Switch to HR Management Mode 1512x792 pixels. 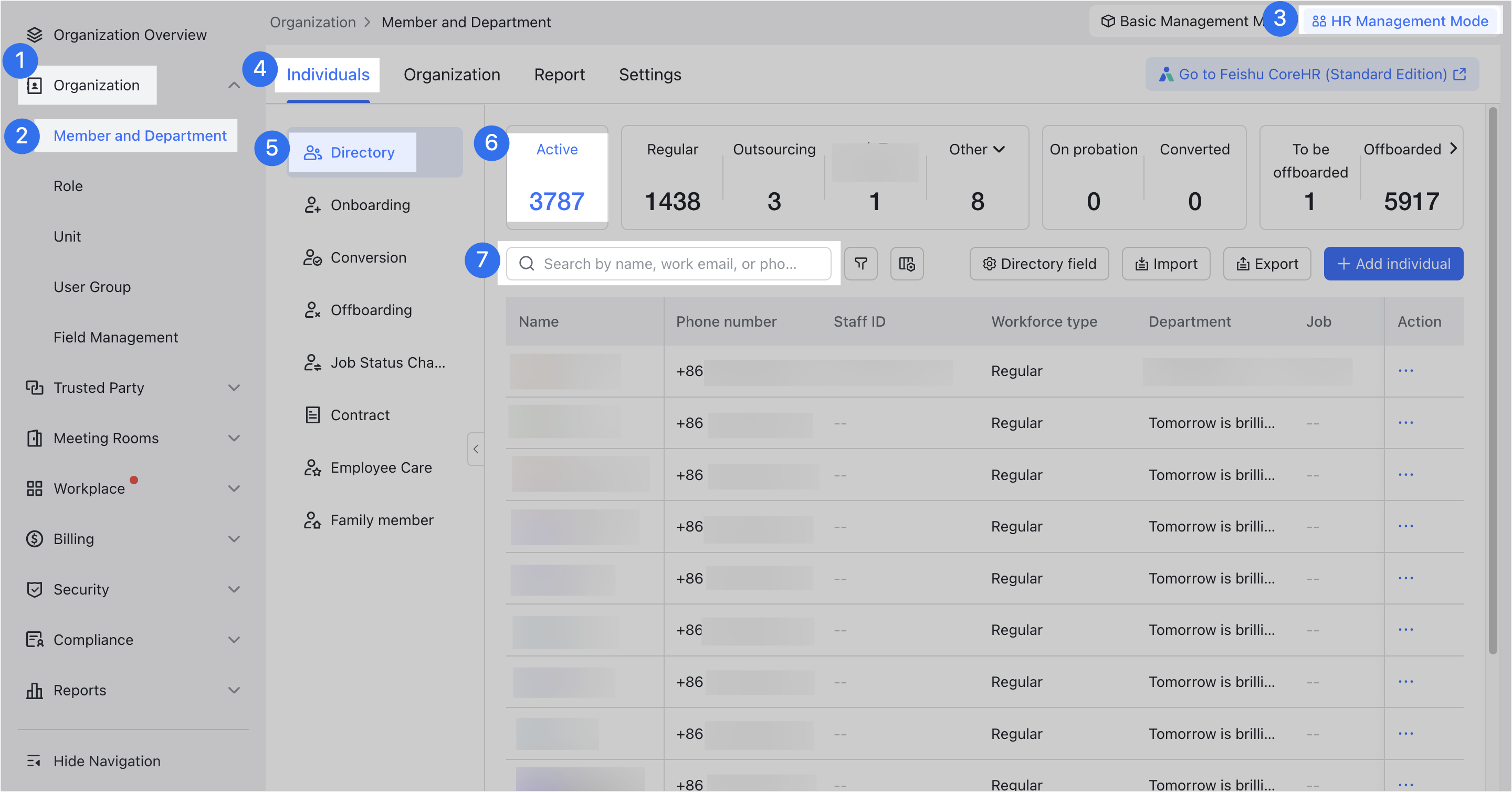pos(1401,20)
